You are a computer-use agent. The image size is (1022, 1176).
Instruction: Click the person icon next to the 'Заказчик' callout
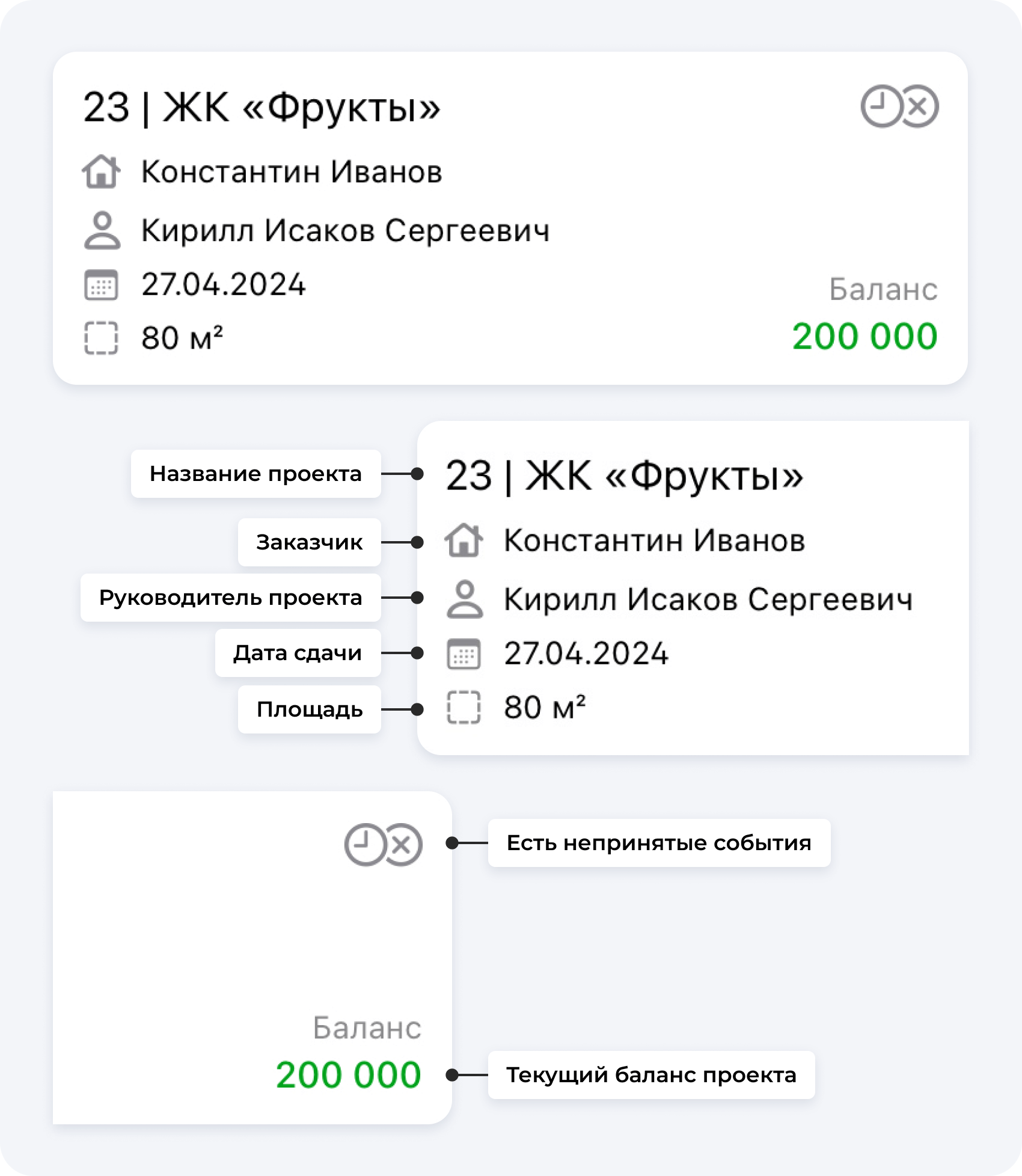[x=464, y=541]
